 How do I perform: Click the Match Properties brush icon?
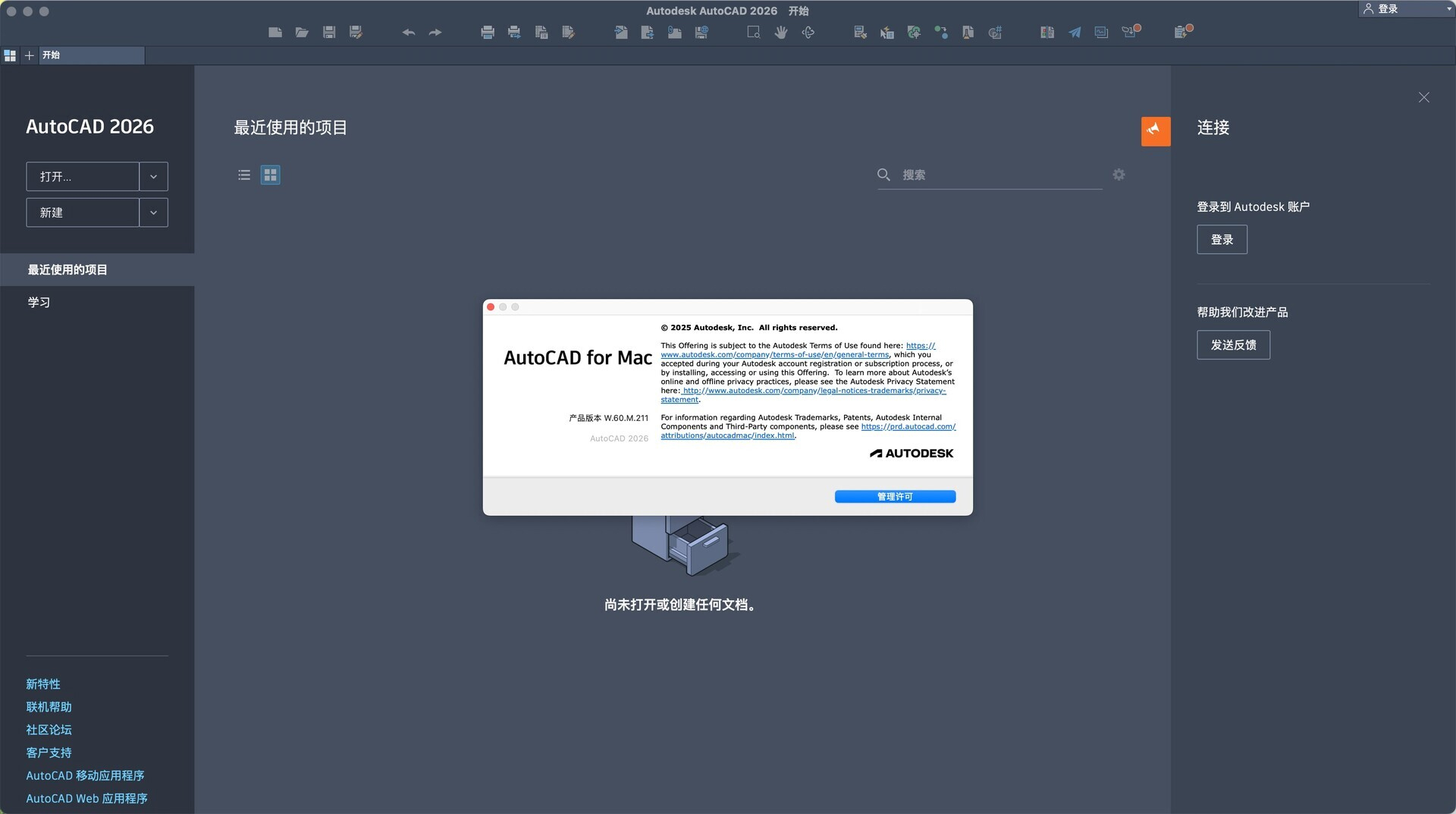click(x=860, y=32)
